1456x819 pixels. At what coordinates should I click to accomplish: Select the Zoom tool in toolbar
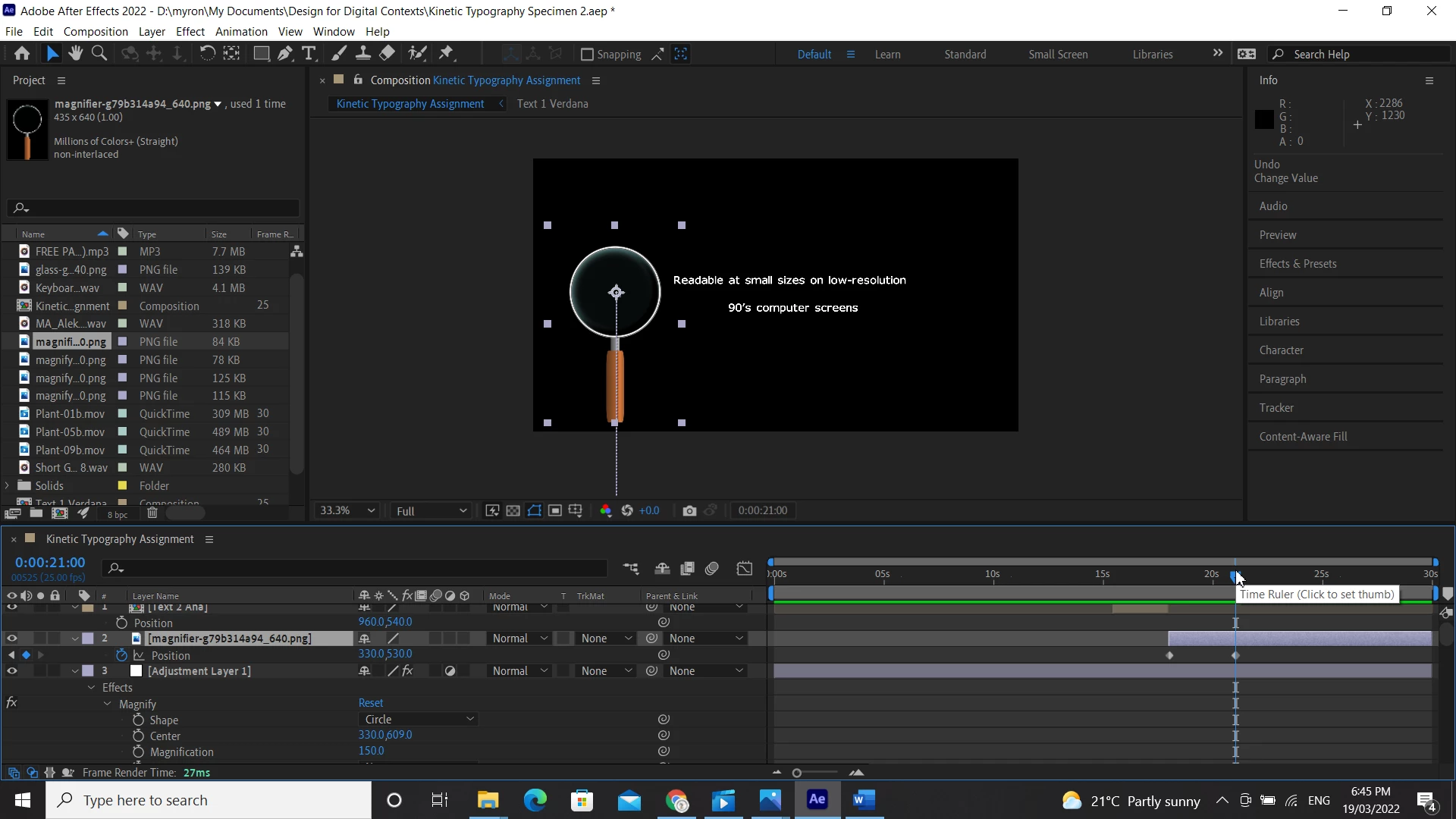pos(99,54)
